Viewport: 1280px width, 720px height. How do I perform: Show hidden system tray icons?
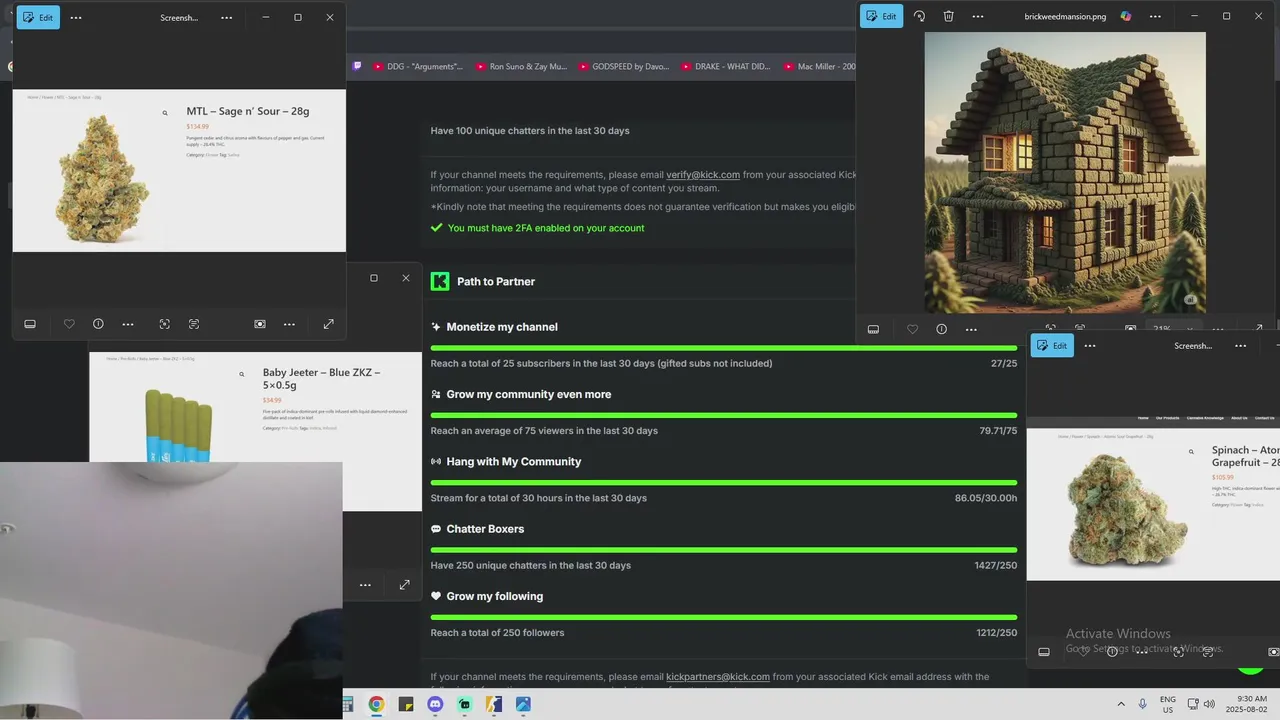[1120, 704]
